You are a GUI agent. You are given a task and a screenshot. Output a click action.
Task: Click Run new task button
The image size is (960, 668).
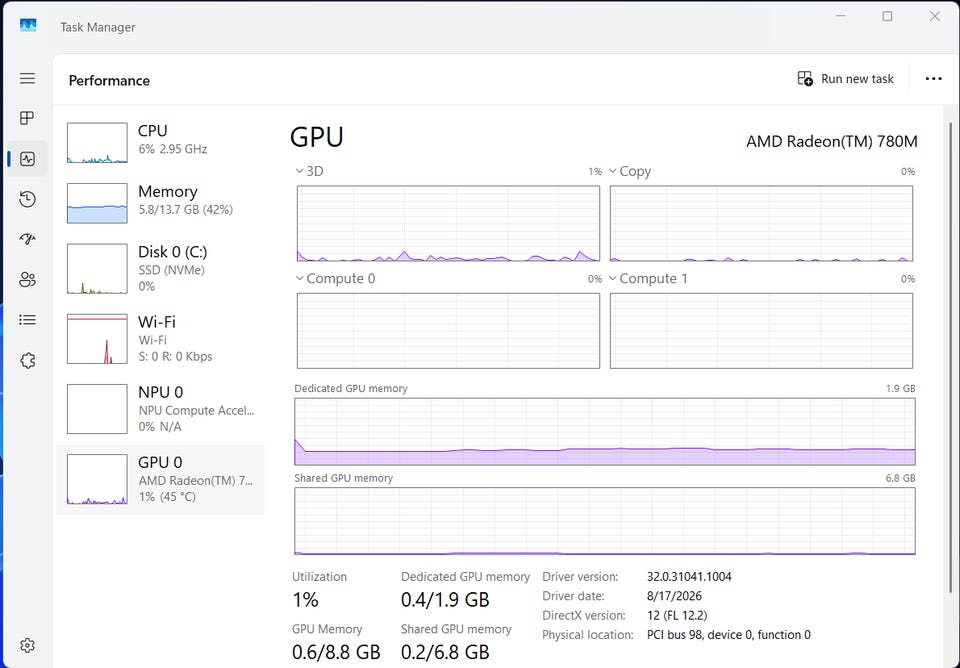pyautogui.click(x=846, y=79)
